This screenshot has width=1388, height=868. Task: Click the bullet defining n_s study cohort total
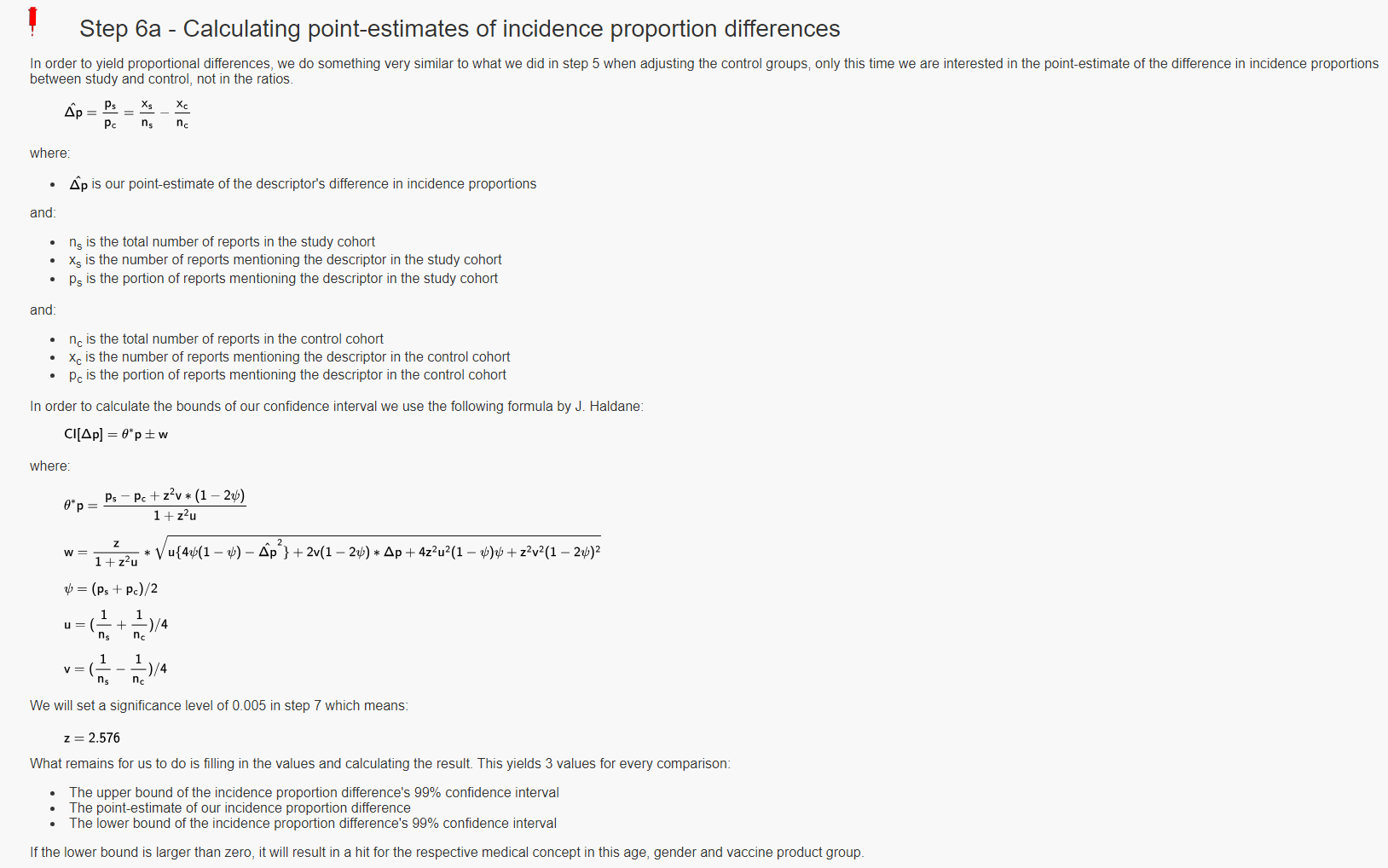click(x=222, y=242)
